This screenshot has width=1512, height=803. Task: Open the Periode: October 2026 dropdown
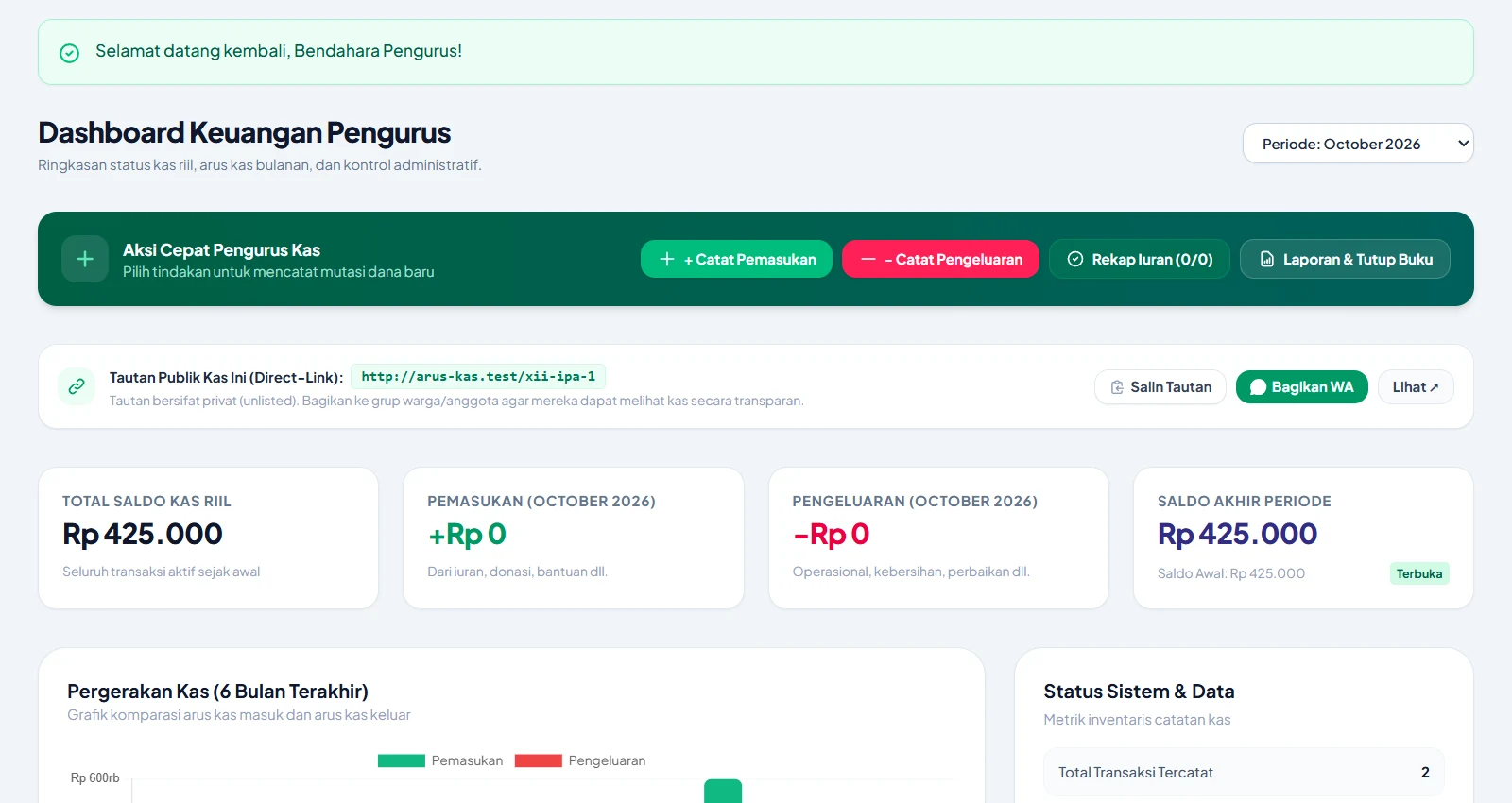coord(1358,144)
